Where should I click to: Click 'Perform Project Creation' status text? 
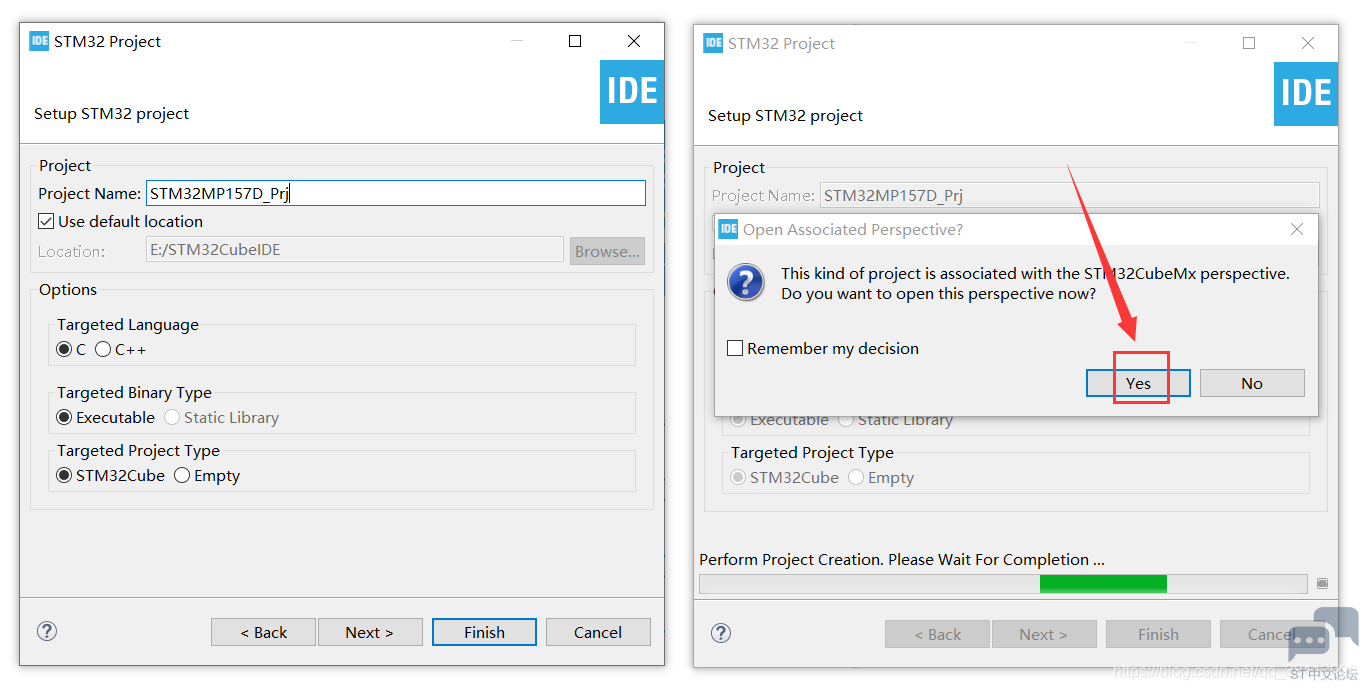pos(902,559)
